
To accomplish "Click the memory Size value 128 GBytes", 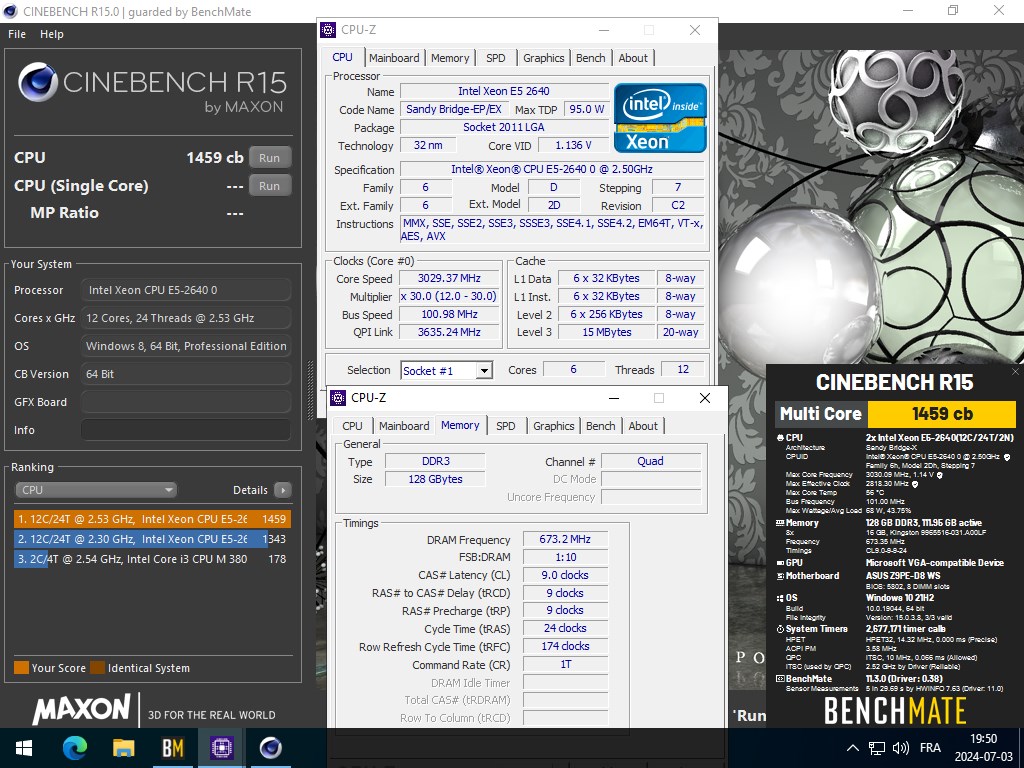I will (x=435, y=479).
